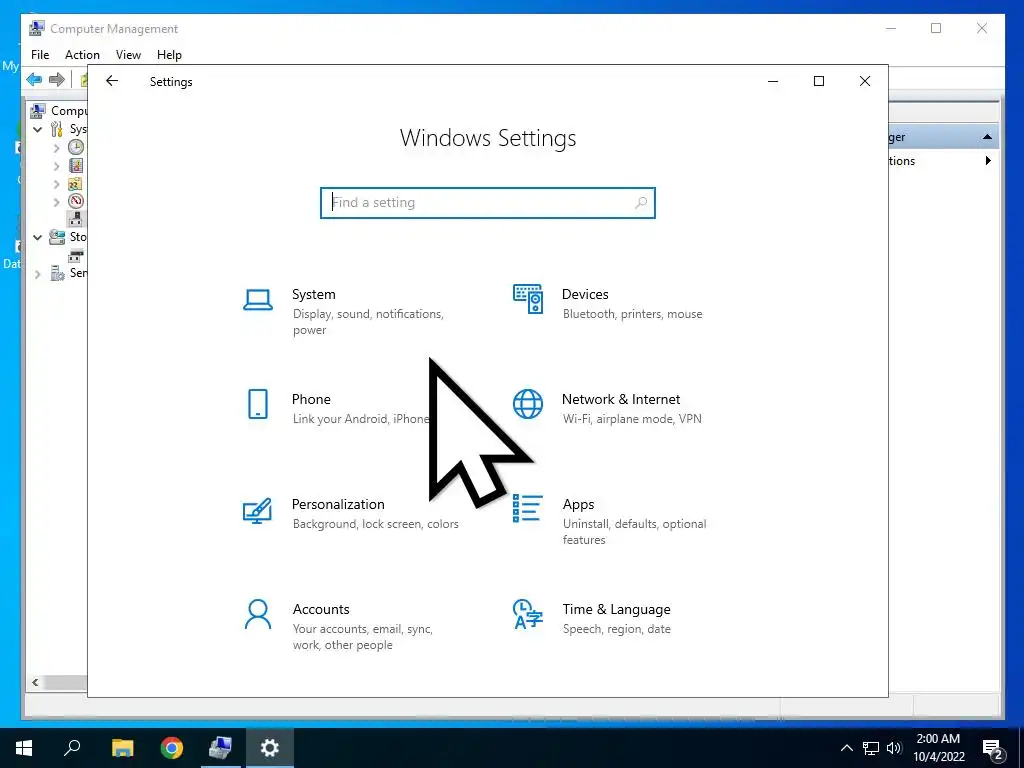Launch Google Chrome from taskbar

[x=172, y=748]
